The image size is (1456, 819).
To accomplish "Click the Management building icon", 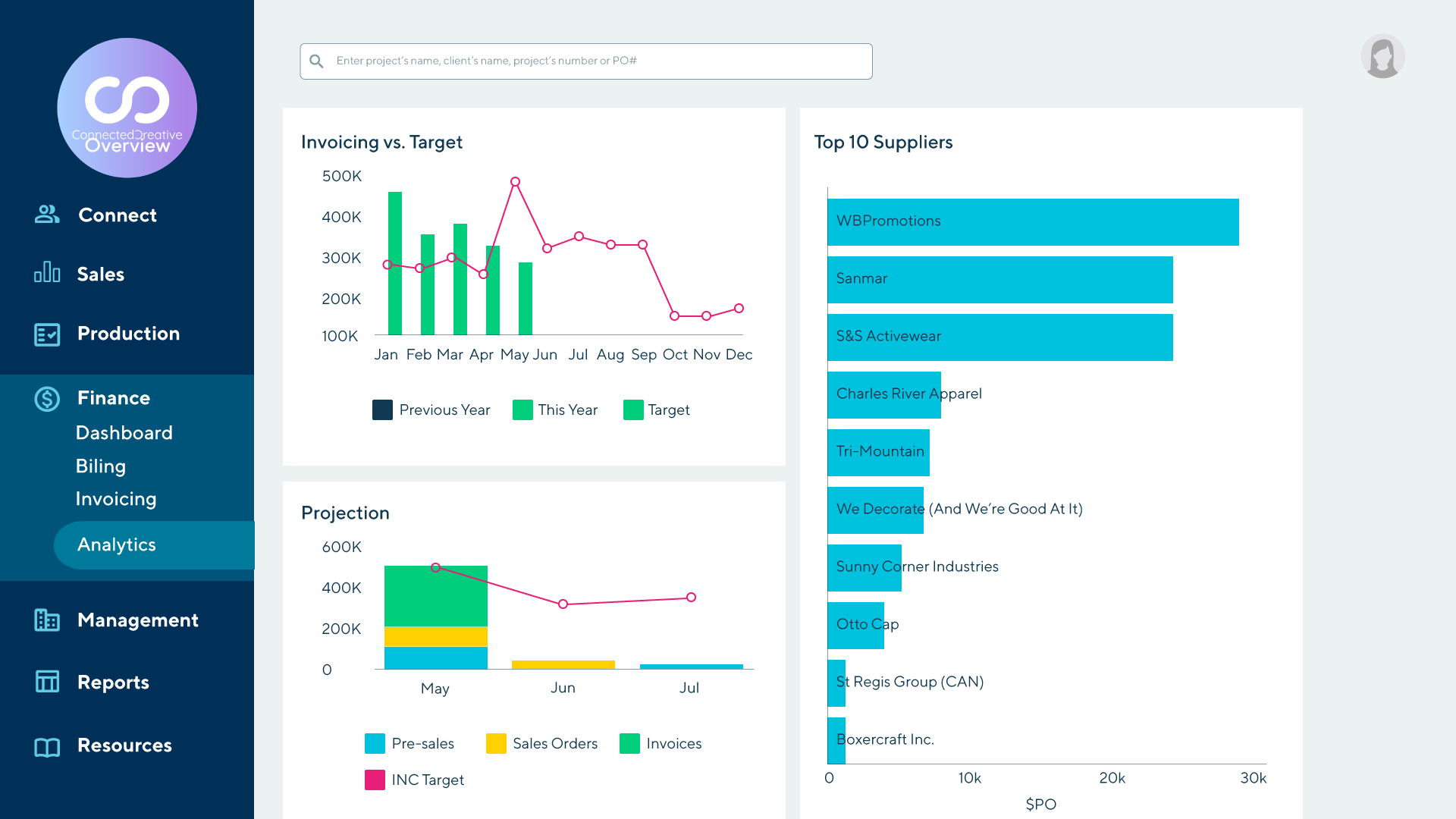I will [x=47, y=620].
